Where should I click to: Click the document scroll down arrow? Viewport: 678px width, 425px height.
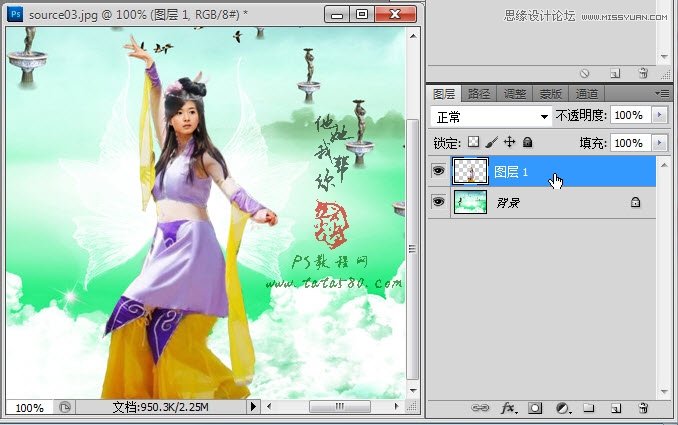[413, 390]
